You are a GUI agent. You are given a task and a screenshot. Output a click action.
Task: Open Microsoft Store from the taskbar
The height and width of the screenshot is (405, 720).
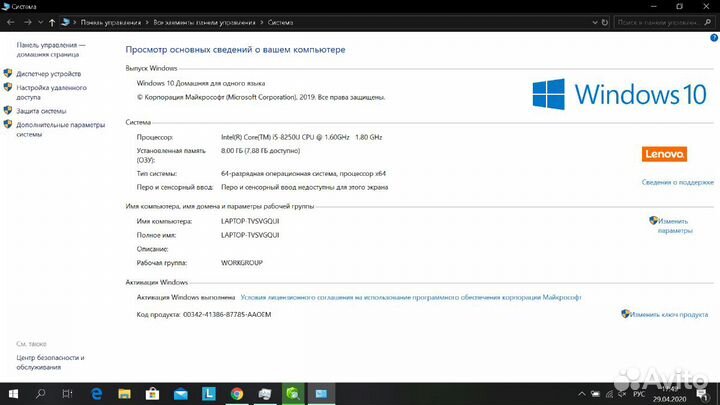coord(152,394)
